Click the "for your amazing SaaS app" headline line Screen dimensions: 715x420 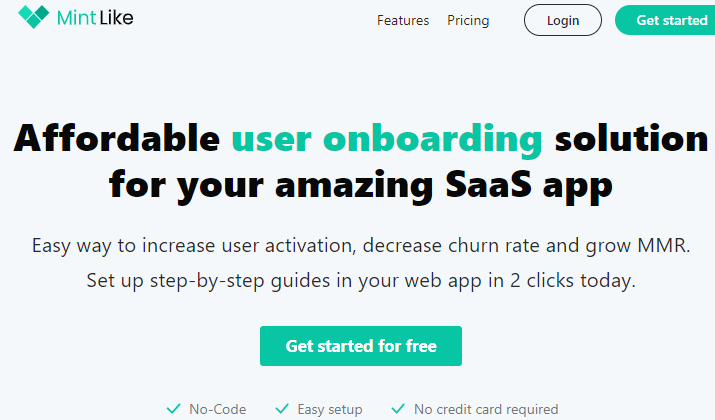coord(360,185)
